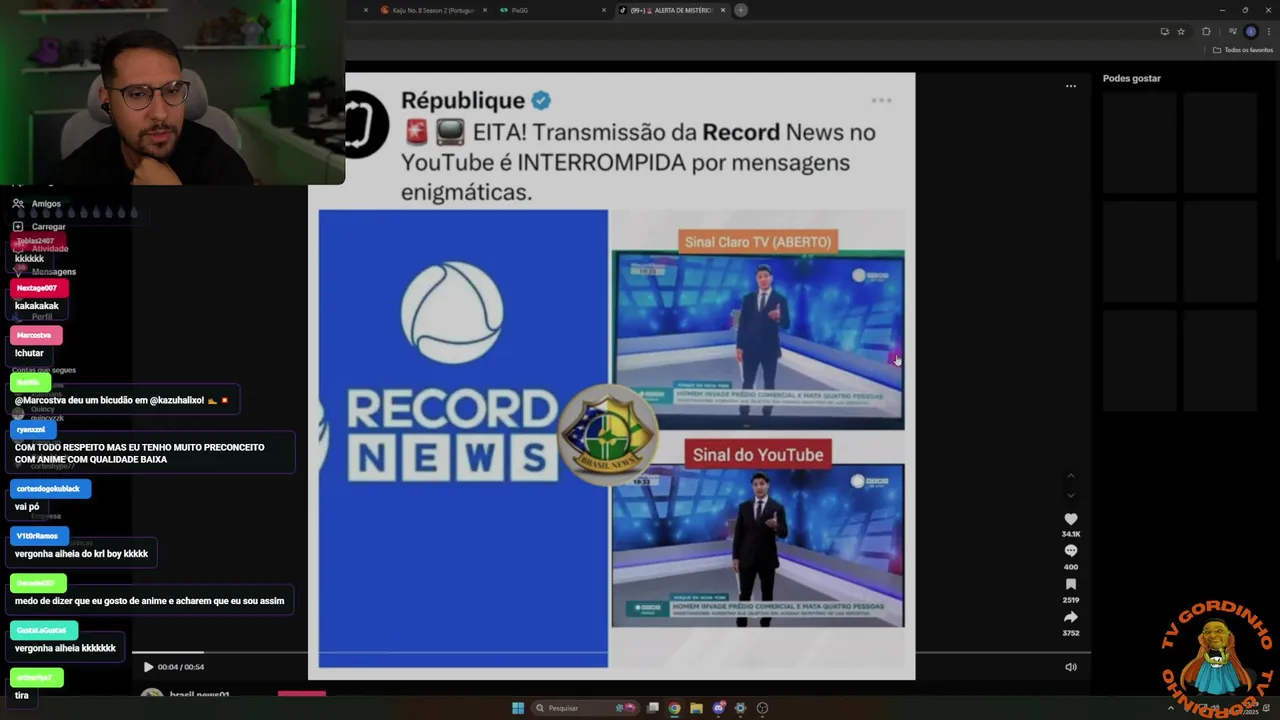Open the Task View taskbar icon
Image resolution: width=1280 pixels, height=720 pixels.
(653, 708)
